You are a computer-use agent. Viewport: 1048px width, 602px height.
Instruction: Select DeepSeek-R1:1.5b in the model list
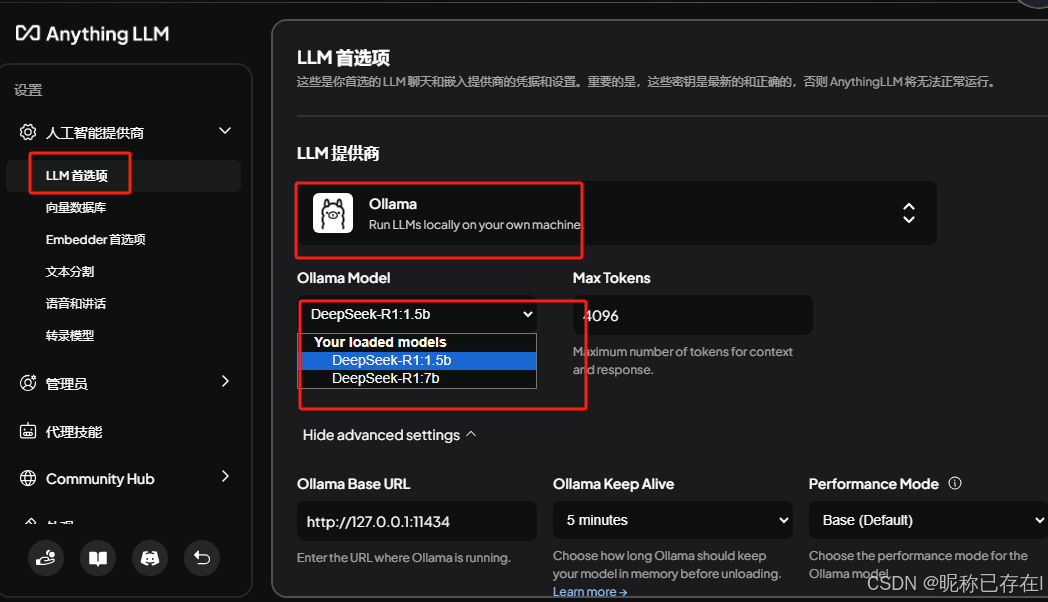[418, 360]
